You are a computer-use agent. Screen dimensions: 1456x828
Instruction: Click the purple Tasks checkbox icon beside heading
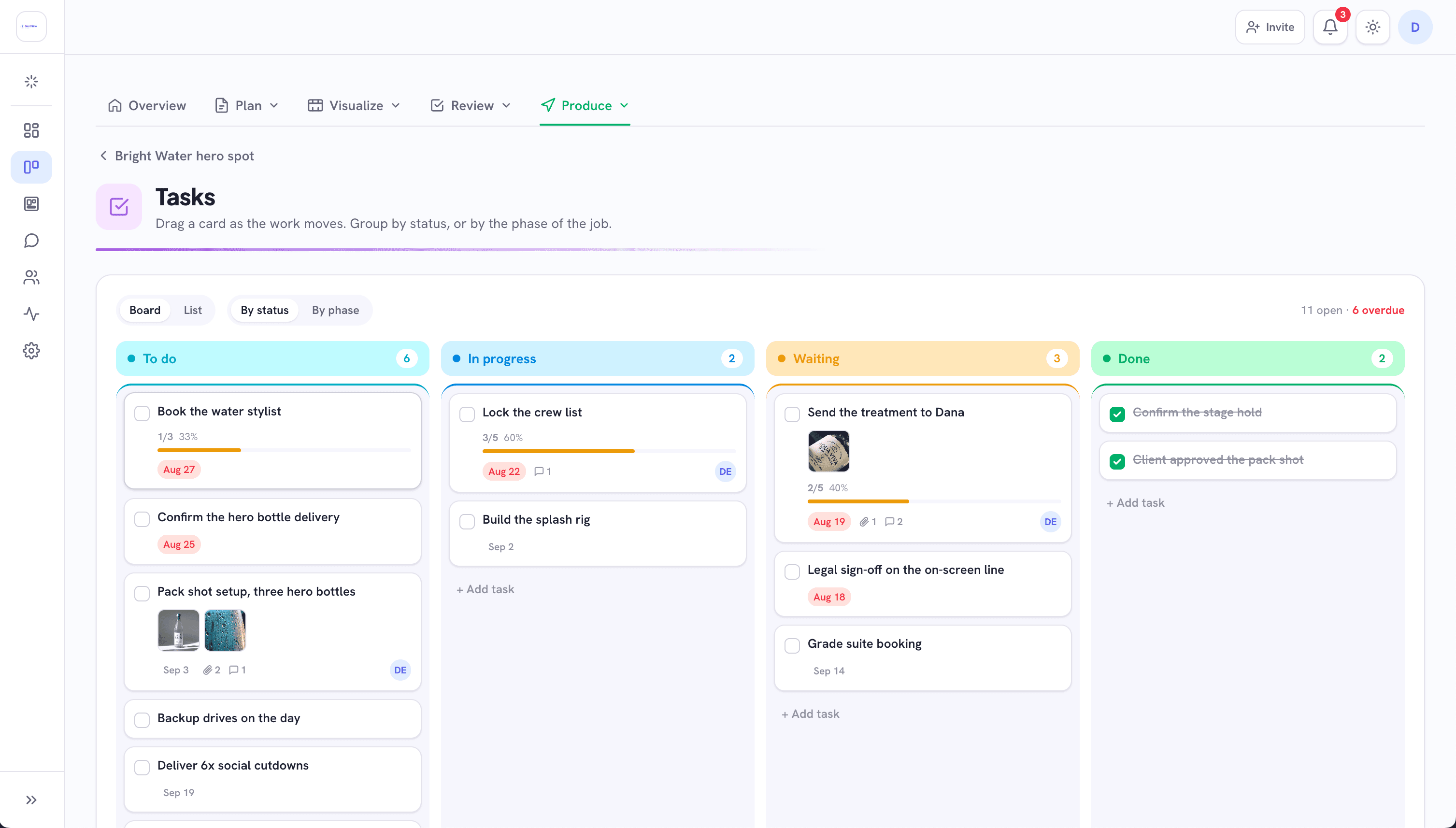(x=119, y=206)
